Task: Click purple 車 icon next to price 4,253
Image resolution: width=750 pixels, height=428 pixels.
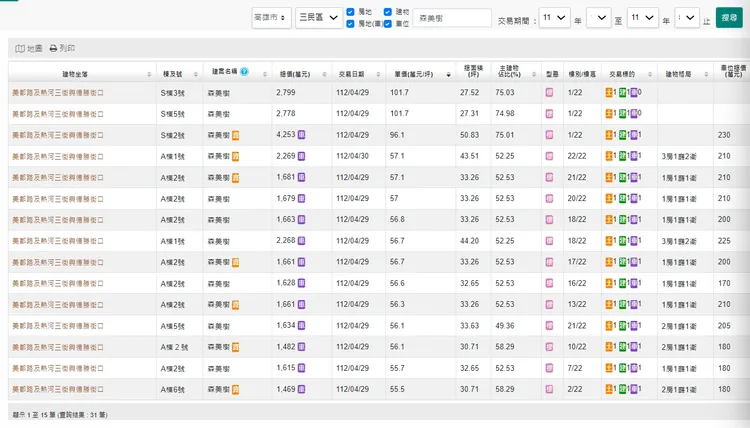Action: point(302,134)
